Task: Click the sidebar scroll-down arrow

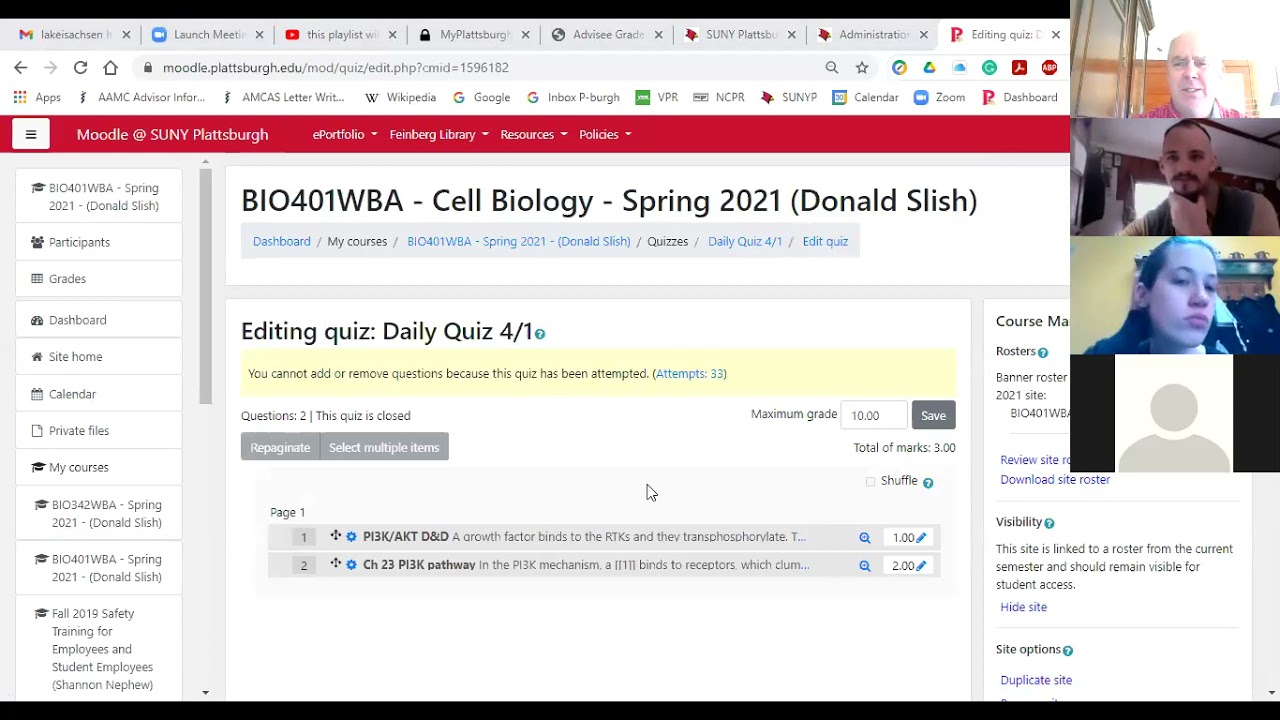Action: coord(205,692)
